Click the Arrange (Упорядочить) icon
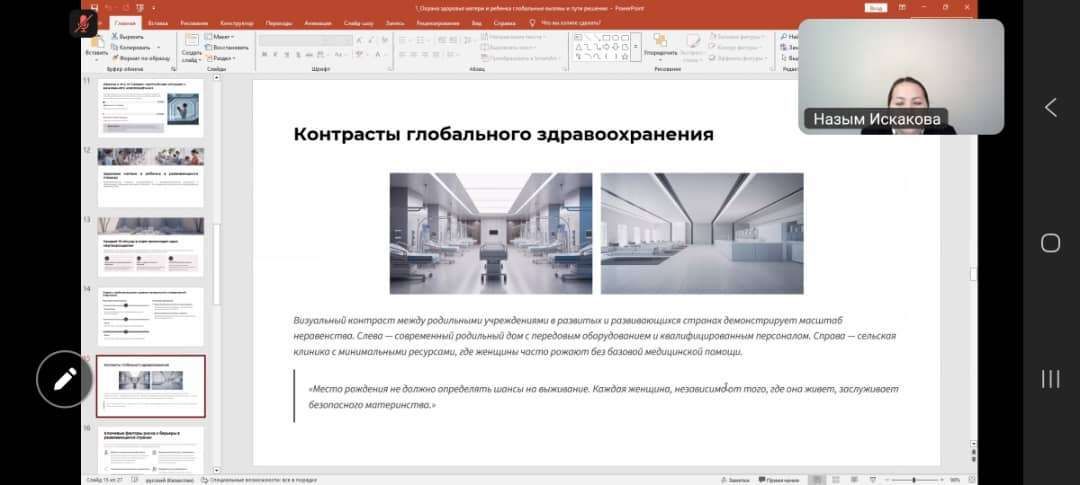The image size is (1080, 485). pos(660,42)
